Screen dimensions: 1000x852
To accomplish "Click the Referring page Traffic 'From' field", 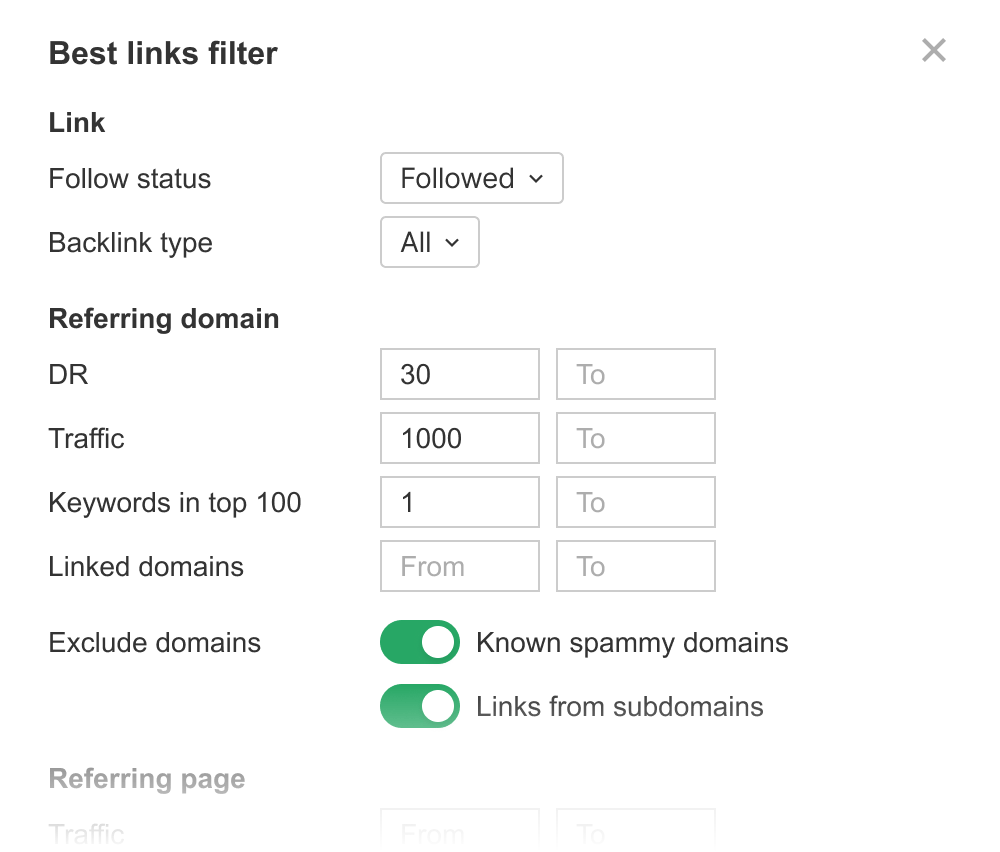I will click(459, 830).
